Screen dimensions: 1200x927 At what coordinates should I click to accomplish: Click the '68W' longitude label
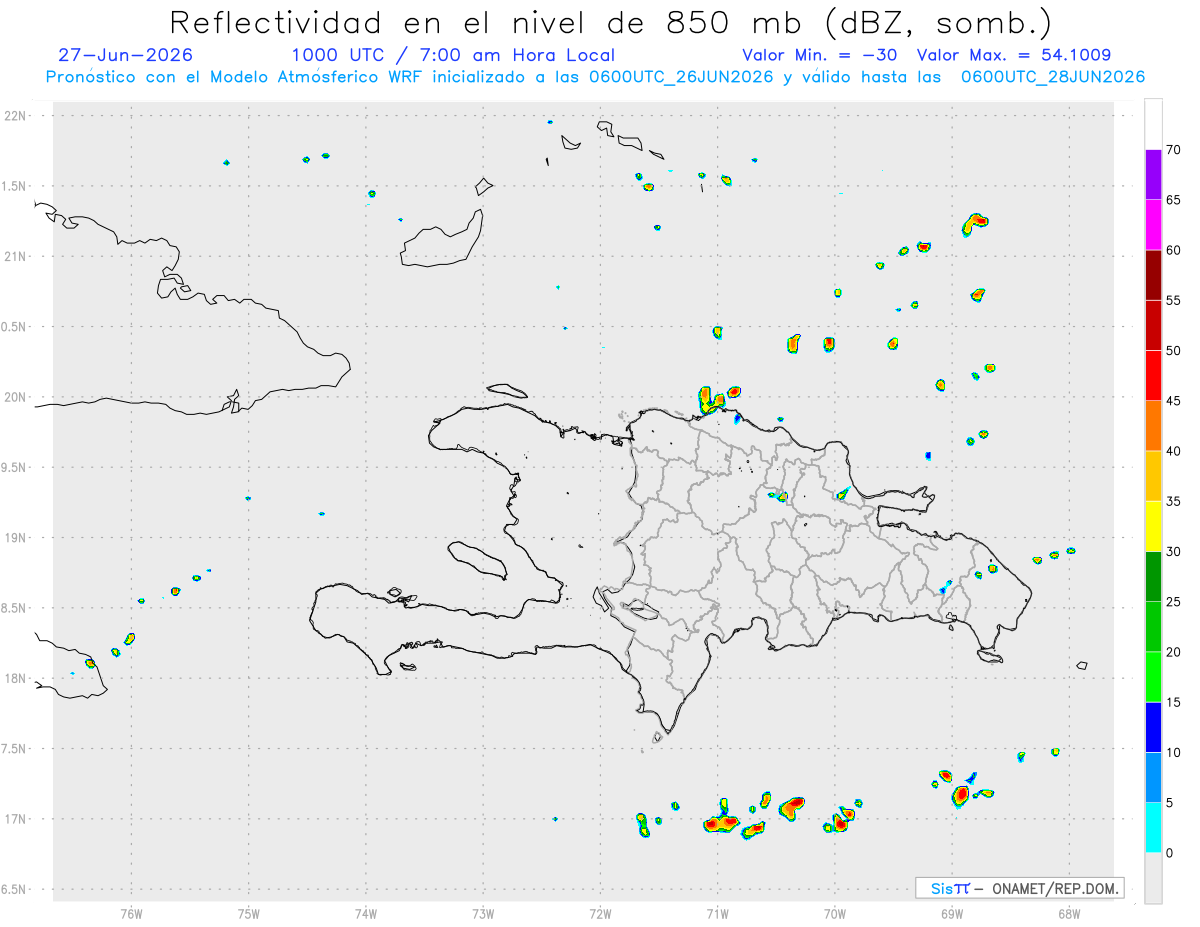[x=1069, y=914]
